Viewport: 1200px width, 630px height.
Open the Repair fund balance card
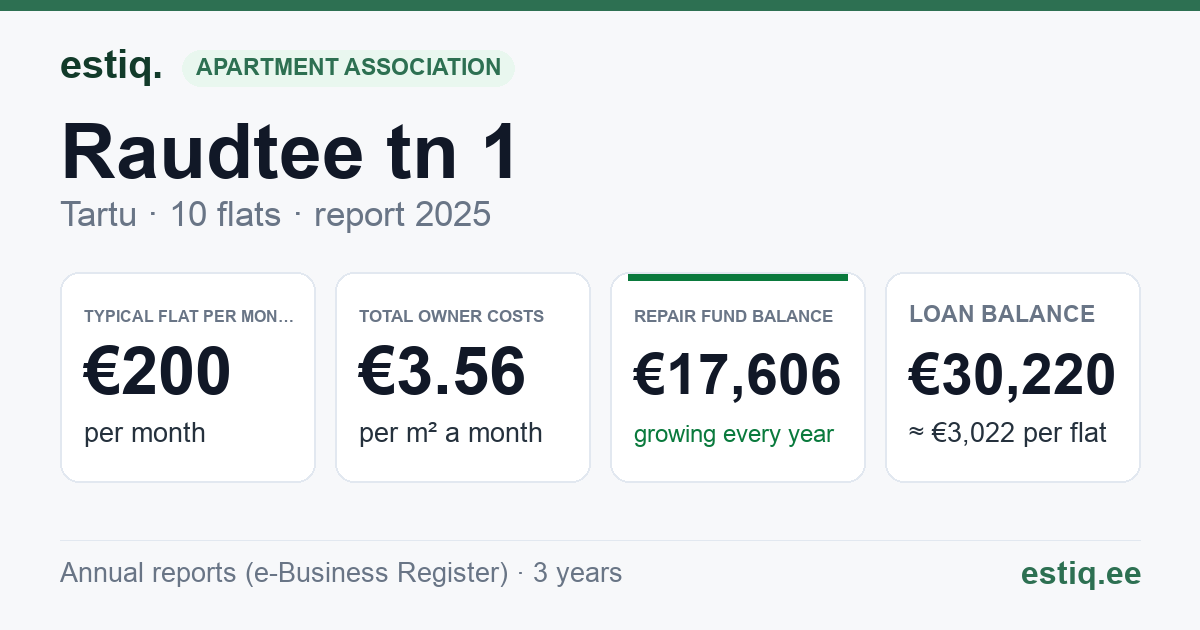pyautogui.click(x=738, y=377)
